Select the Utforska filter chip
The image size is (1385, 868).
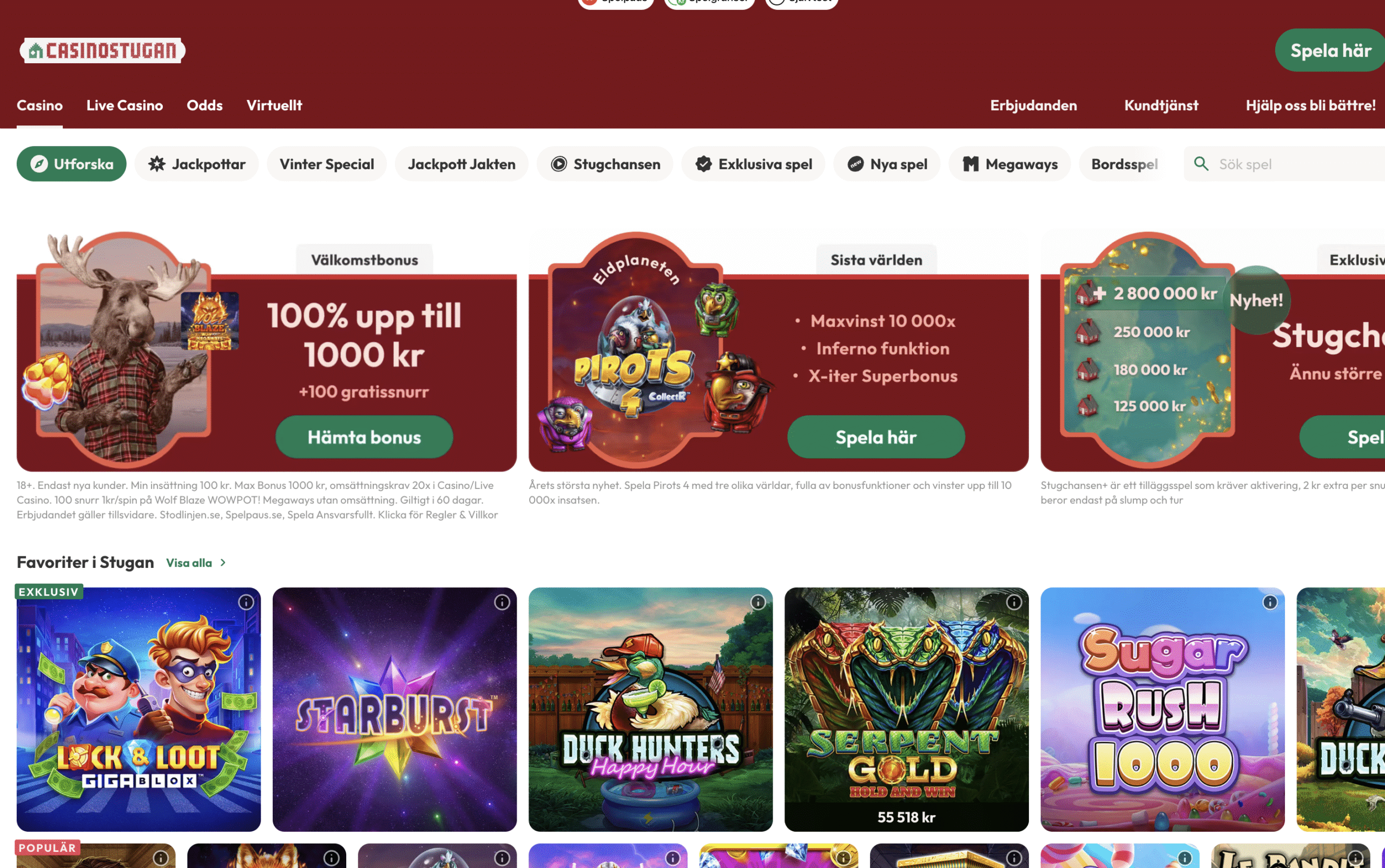[71, 164]
